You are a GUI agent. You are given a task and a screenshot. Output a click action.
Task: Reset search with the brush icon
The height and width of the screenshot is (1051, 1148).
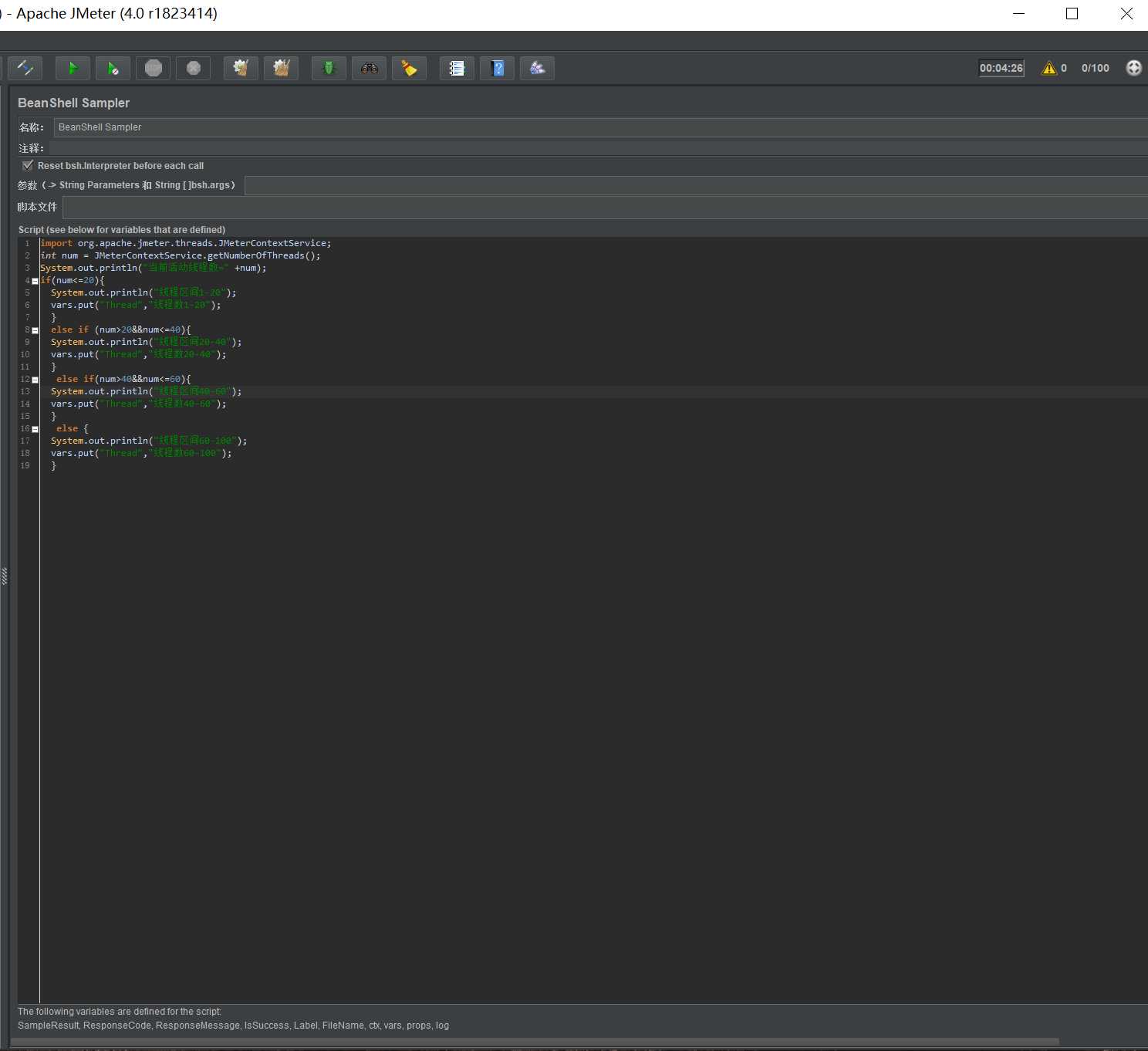coord(409,68)
